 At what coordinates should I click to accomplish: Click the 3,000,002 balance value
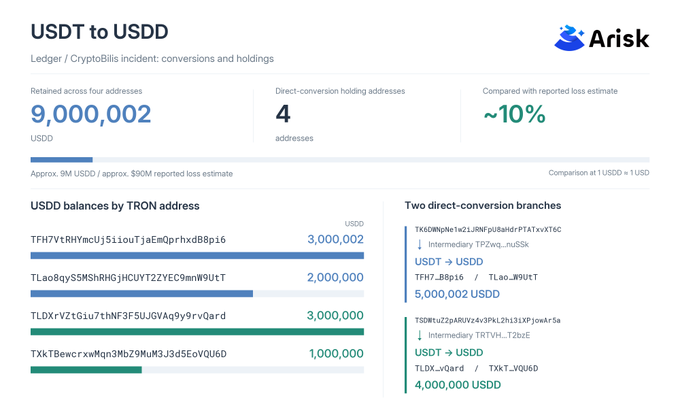click(x=335, y=239)
